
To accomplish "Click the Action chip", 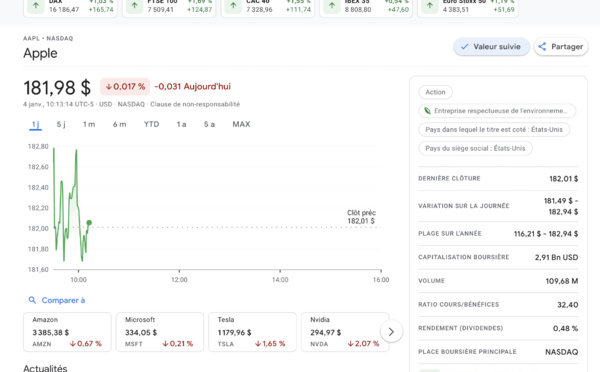I will [435, 92].
